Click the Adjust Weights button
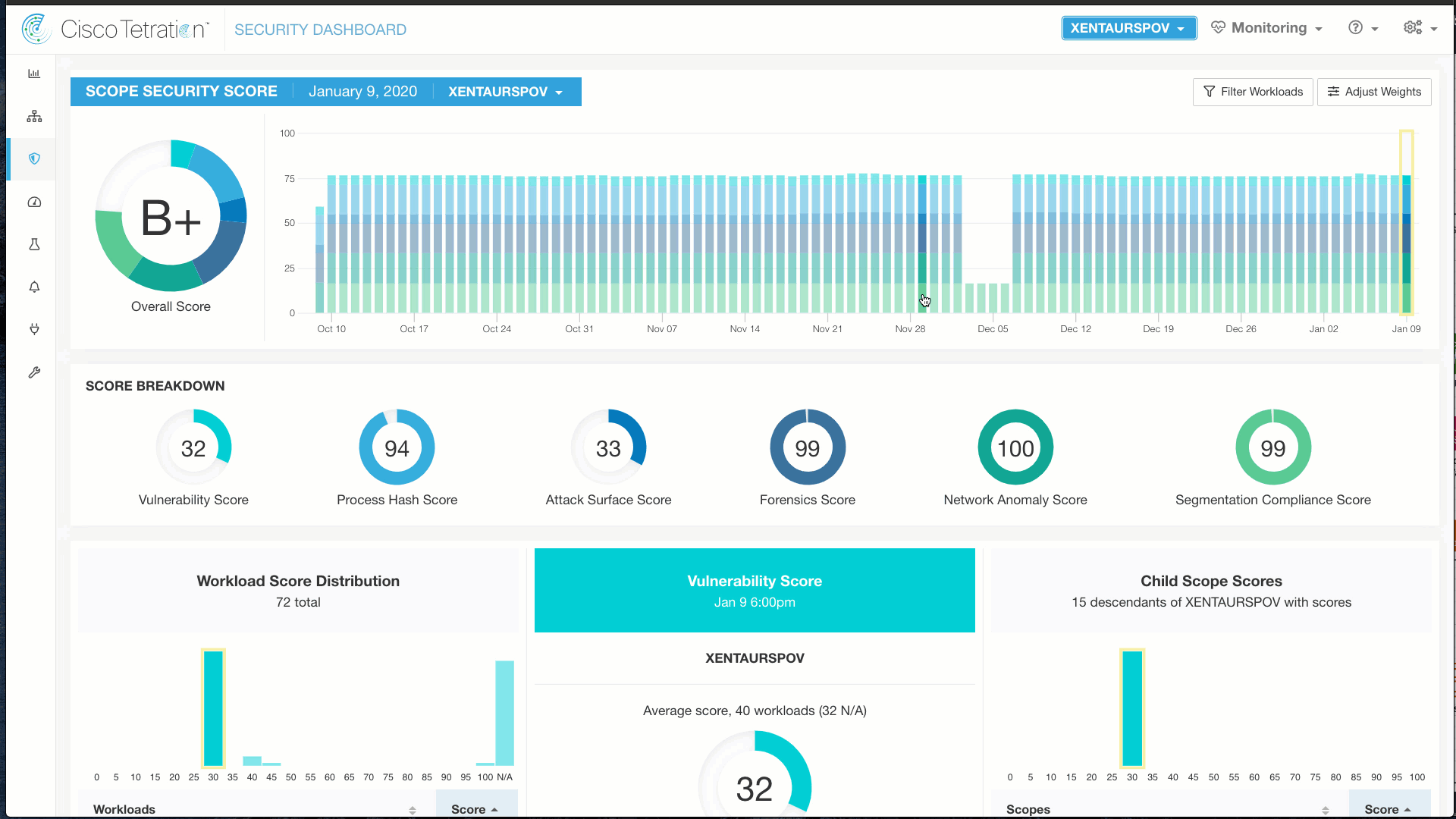This screenshot has width=1456, height=819. (x=1373, y=92)
